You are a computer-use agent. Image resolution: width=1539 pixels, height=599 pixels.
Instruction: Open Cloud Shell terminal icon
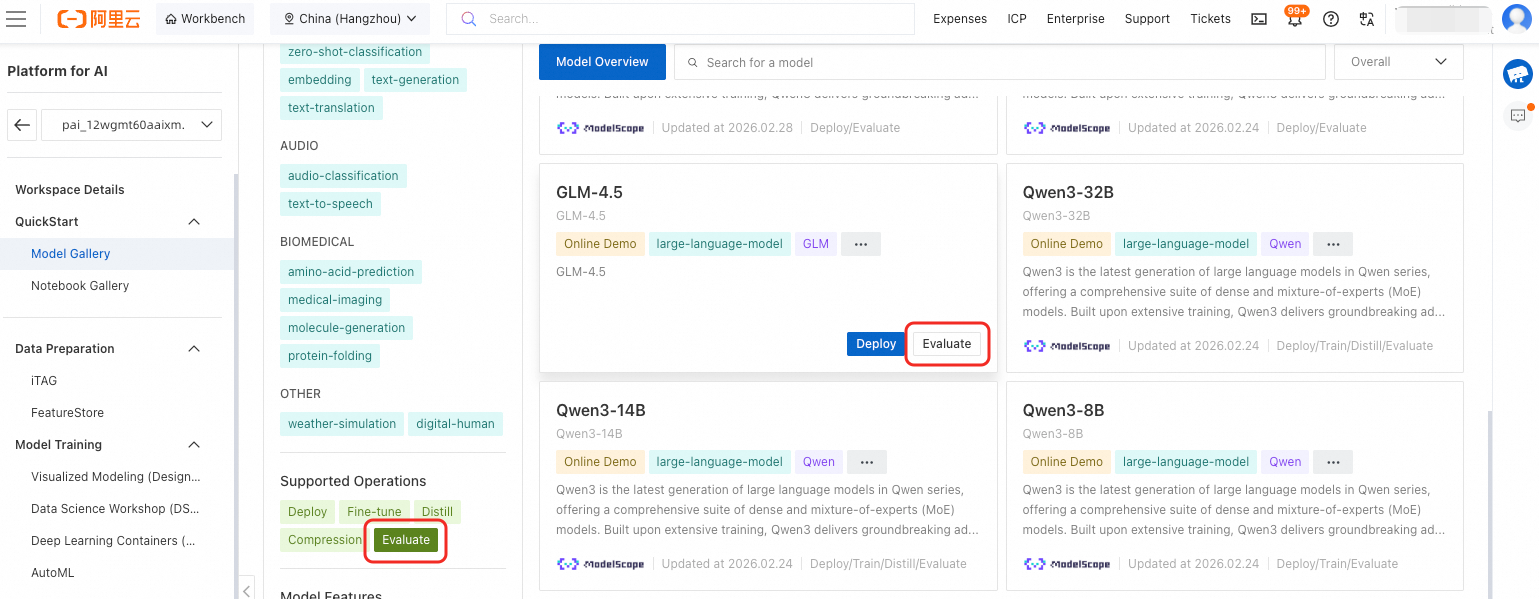[1260, 19]
